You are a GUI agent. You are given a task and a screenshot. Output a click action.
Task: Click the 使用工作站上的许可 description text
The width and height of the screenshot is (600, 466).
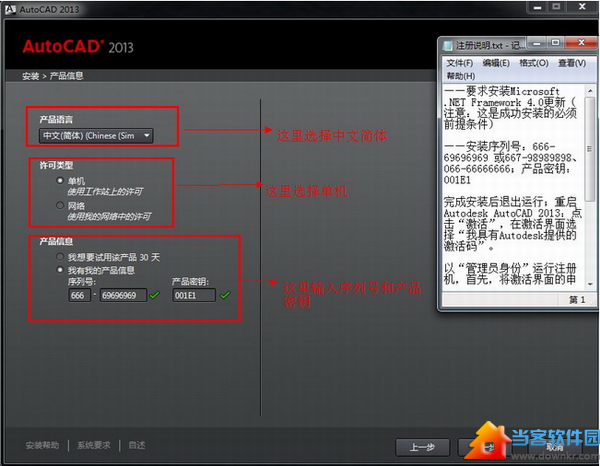pyautogui.click(x=105, y=191)
